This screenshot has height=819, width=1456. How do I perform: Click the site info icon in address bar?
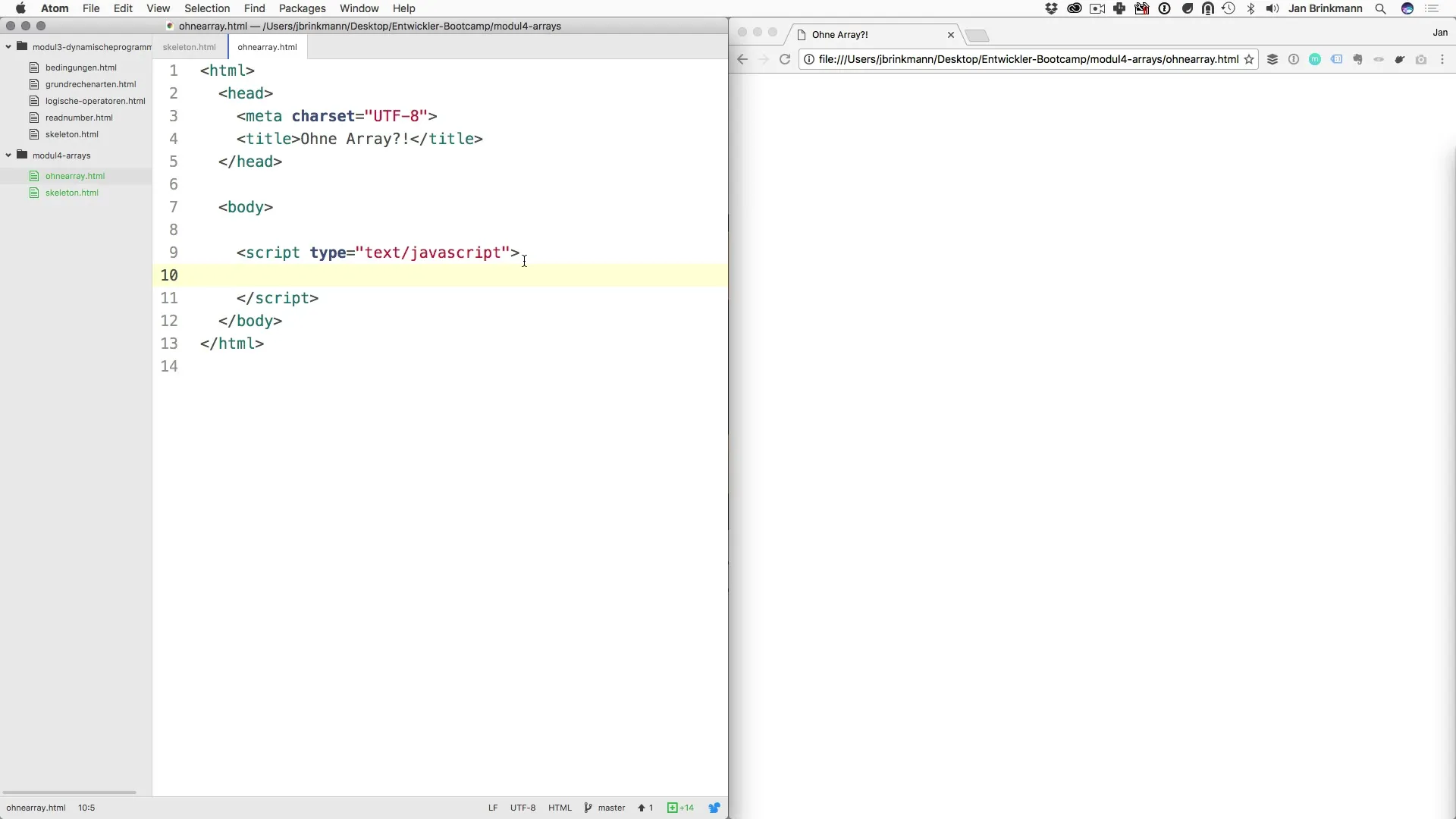(809, 59)
